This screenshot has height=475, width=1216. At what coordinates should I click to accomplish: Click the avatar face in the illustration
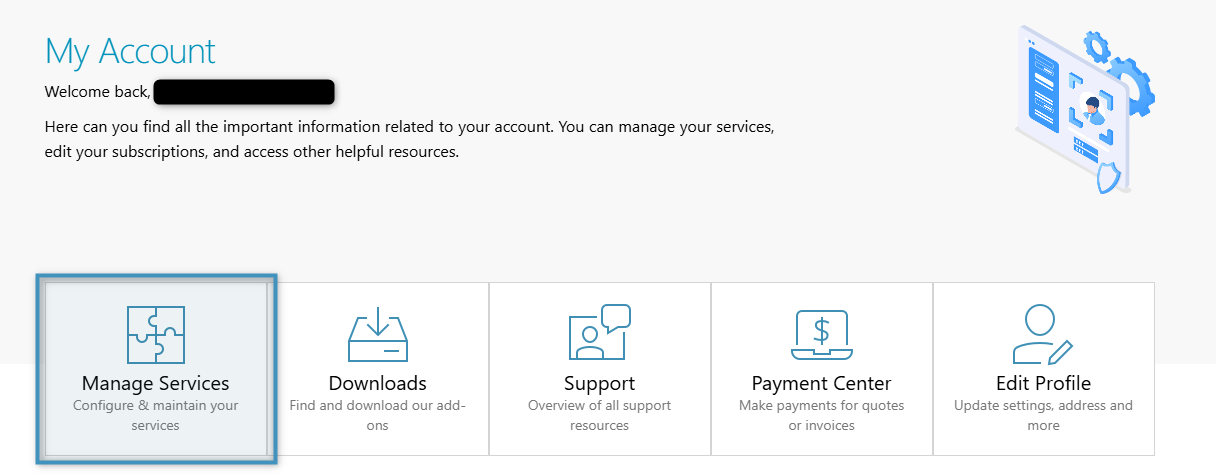(1091, 107)
